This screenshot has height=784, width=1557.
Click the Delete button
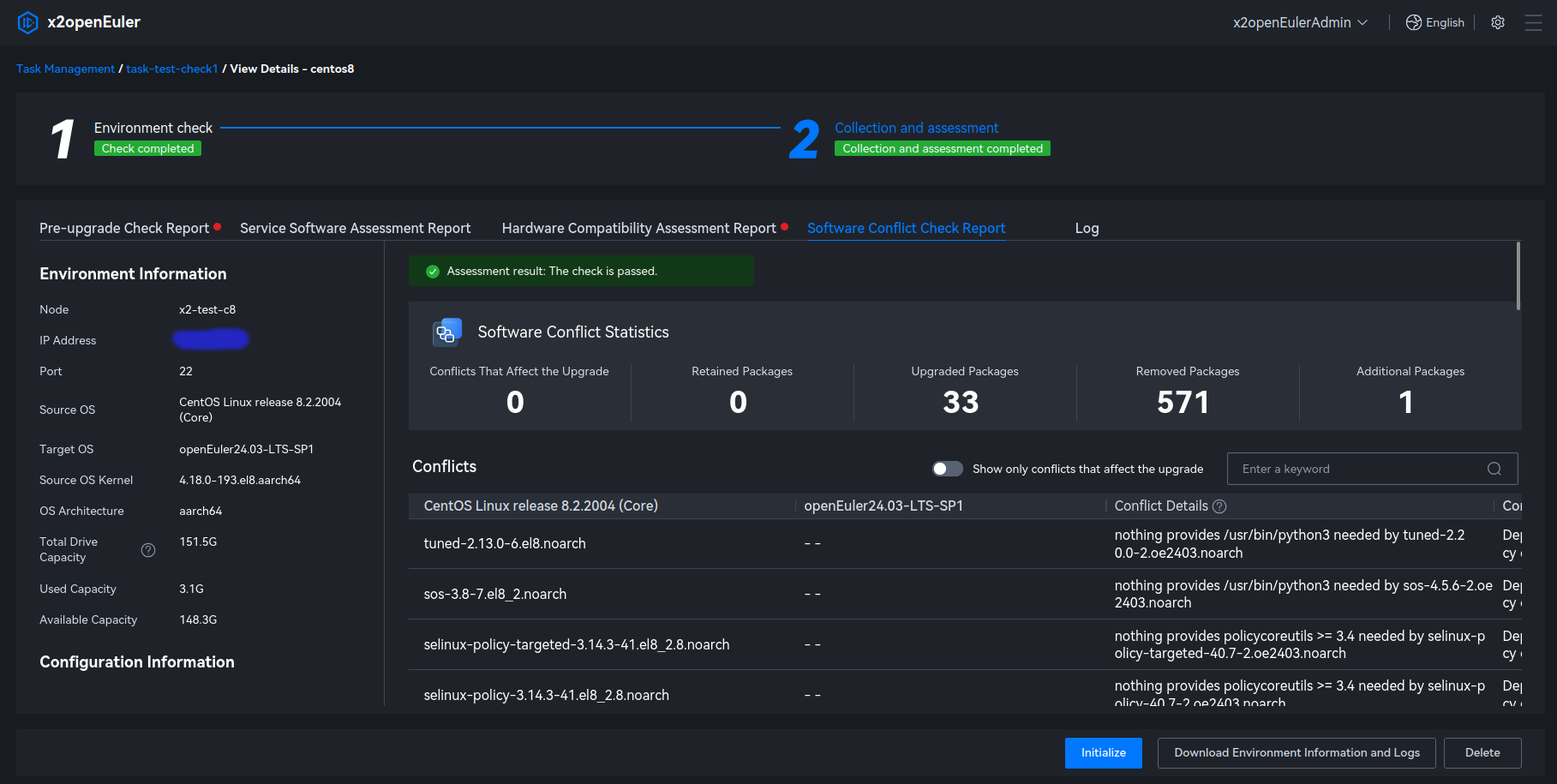point(1482,753)
